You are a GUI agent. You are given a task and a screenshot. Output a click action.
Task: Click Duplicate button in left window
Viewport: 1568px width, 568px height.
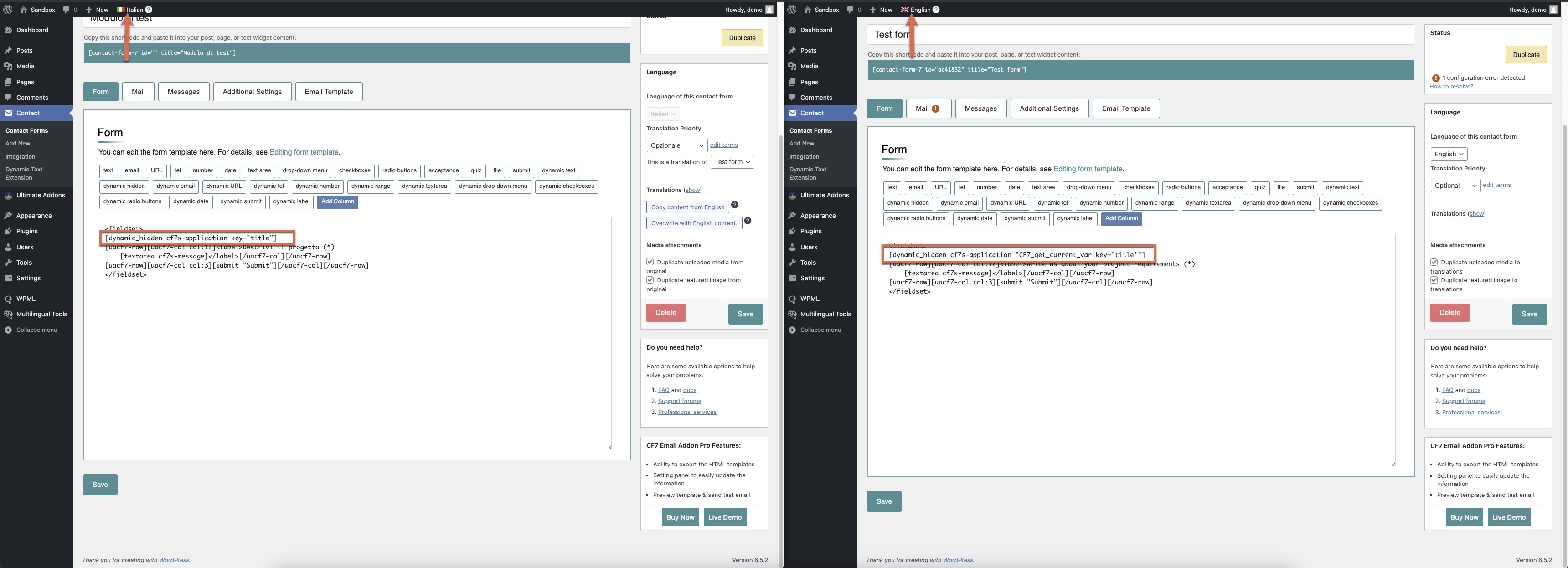point(742,38)
